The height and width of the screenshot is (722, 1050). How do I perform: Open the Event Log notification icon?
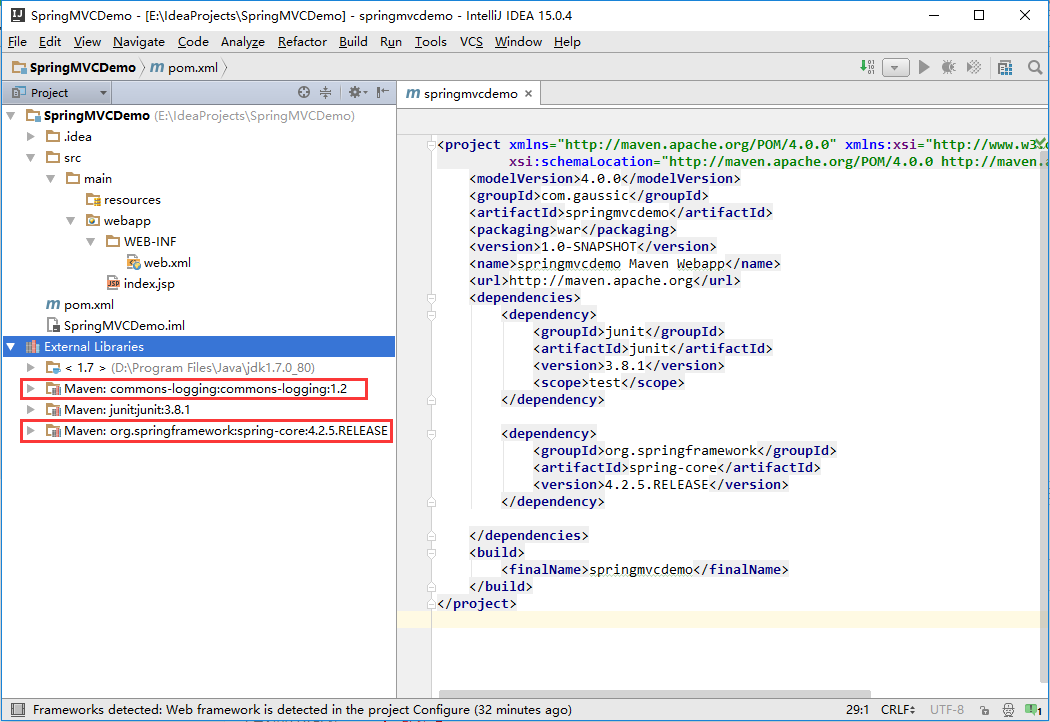(x=1033, y=710)
